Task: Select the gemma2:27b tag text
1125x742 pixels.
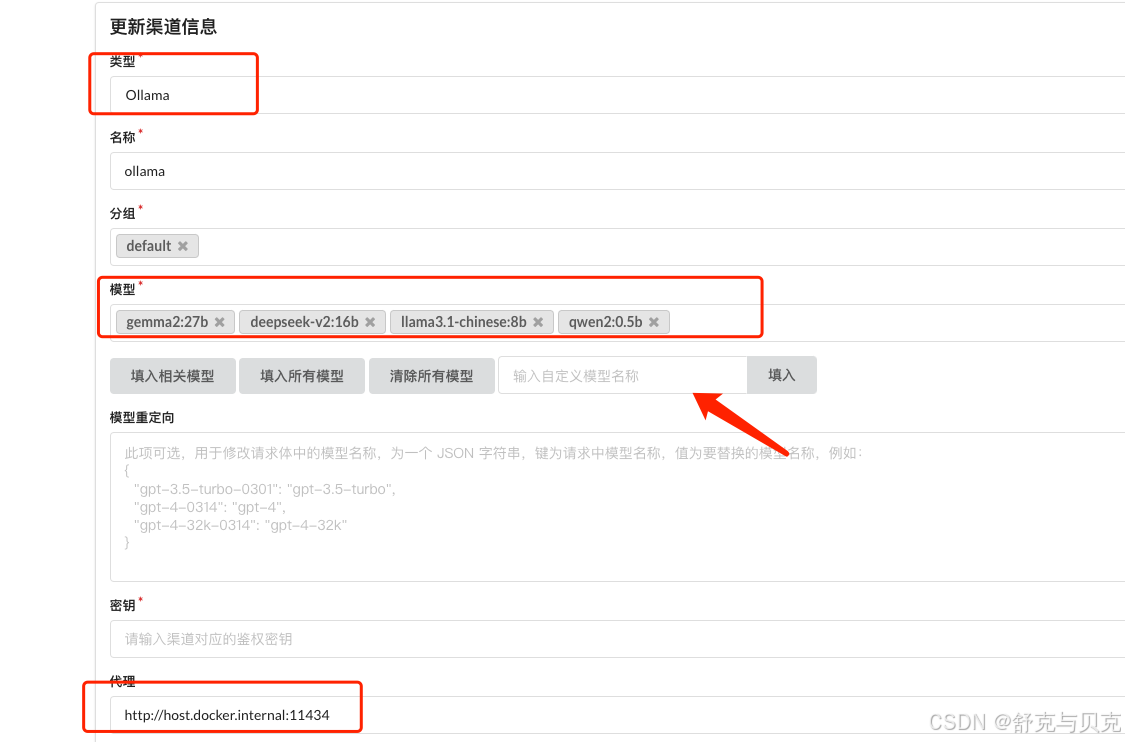Action: pos(167,322)
